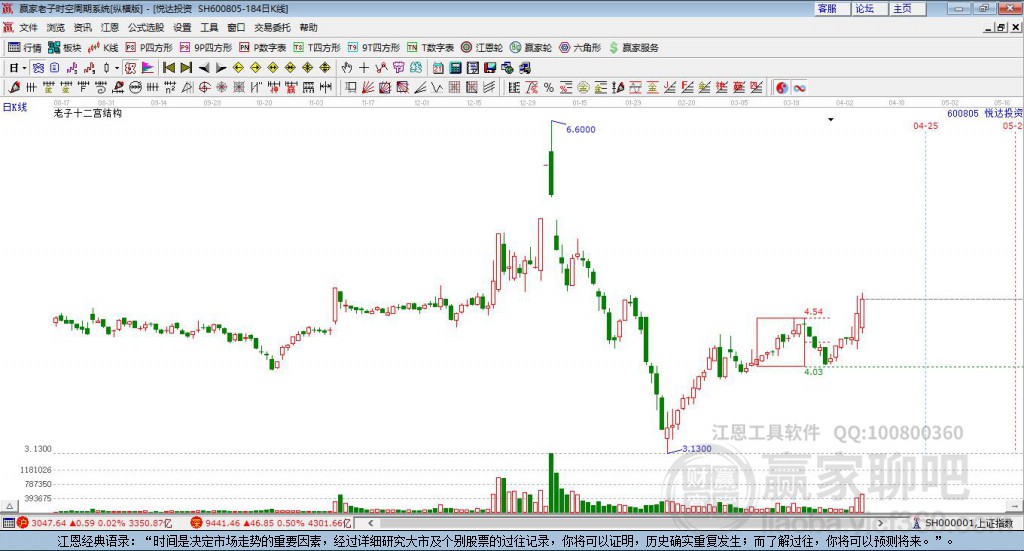Click SH000001 上证指数 status item

tap(963, 523)
